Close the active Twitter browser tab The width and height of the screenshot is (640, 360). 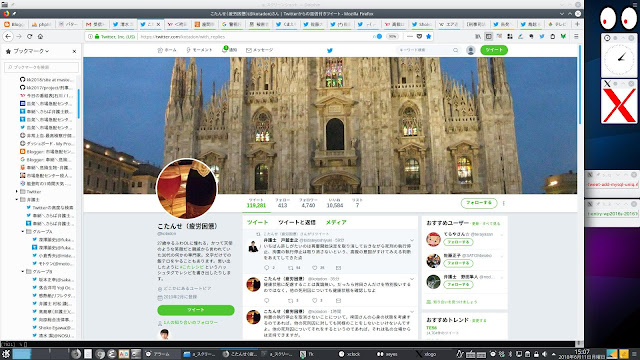tap(158, 24)
